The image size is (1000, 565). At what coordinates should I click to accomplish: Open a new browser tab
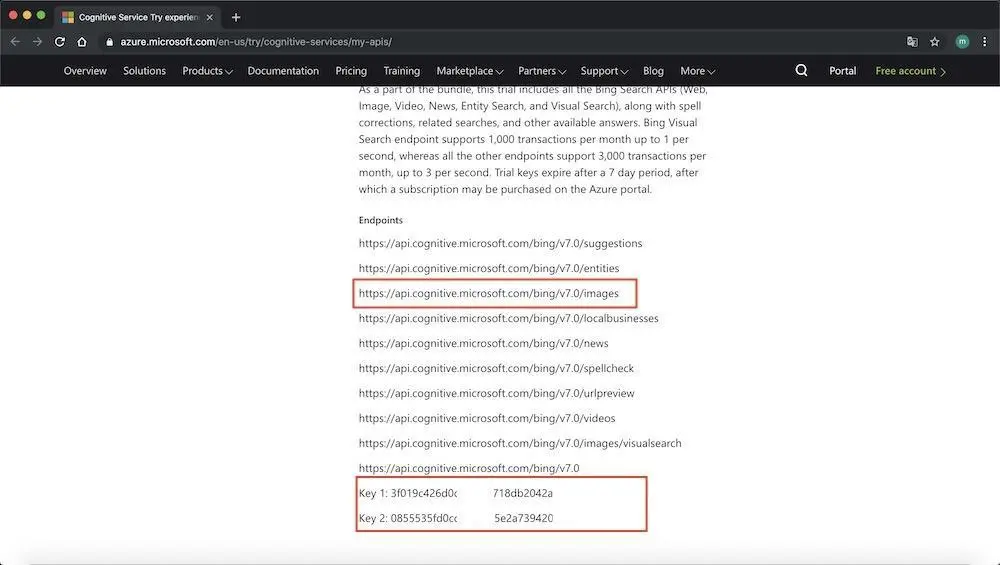point(236,17)
